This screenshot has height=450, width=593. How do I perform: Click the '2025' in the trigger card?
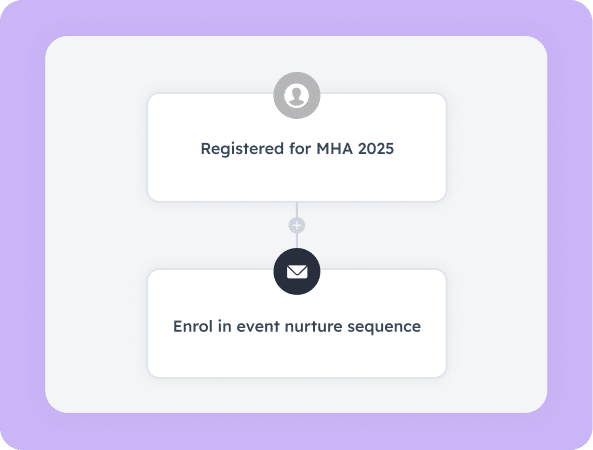coord(376,148)
